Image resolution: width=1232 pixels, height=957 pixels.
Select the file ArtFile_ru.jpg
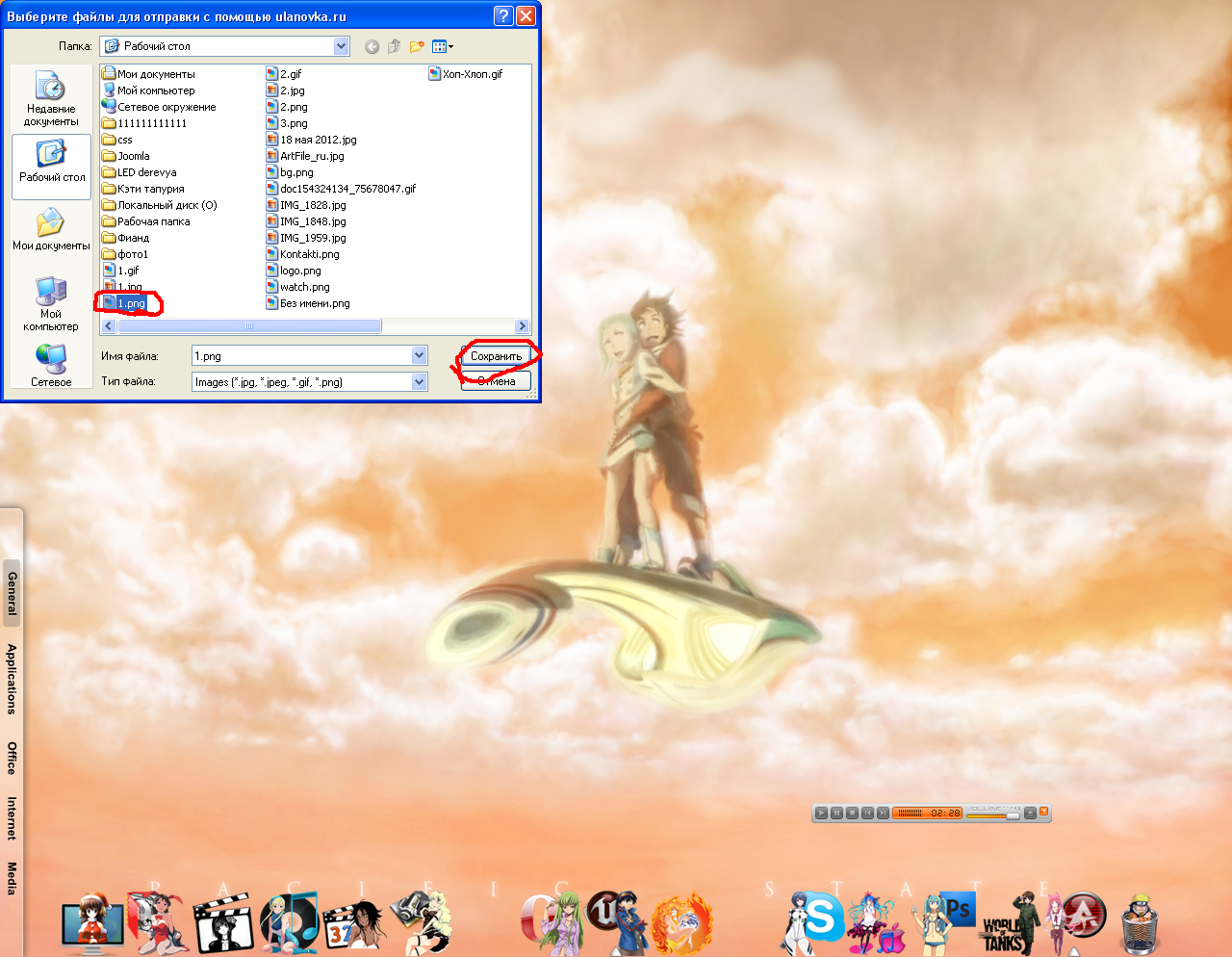(x=305, y=156)
